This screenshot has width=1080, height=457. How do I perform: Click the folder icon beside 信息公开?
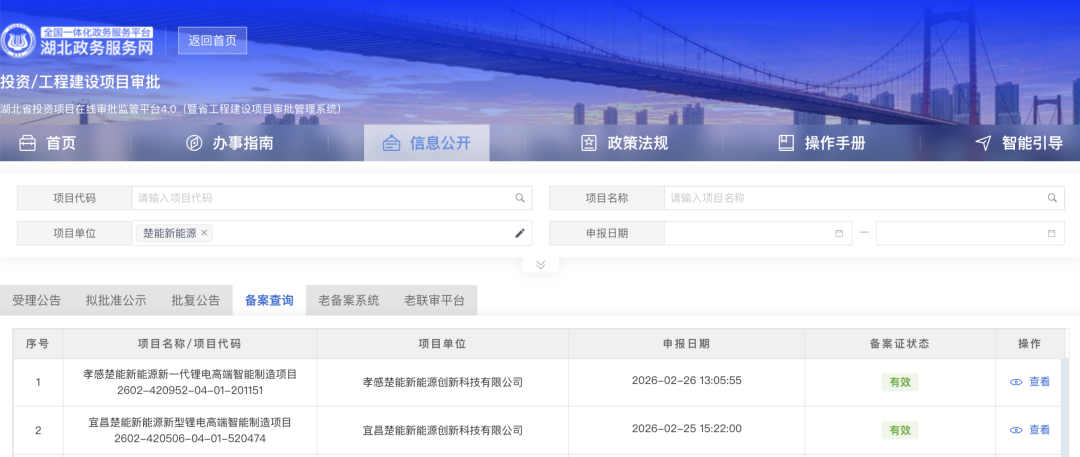[x=391, y=143]
